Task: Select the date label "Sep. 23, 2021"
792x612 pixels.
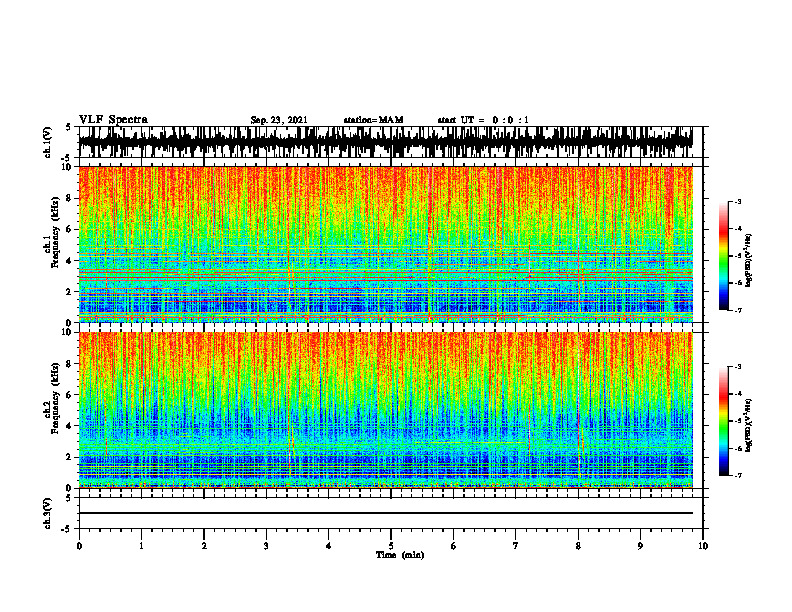Action: [x=279, y=120]
